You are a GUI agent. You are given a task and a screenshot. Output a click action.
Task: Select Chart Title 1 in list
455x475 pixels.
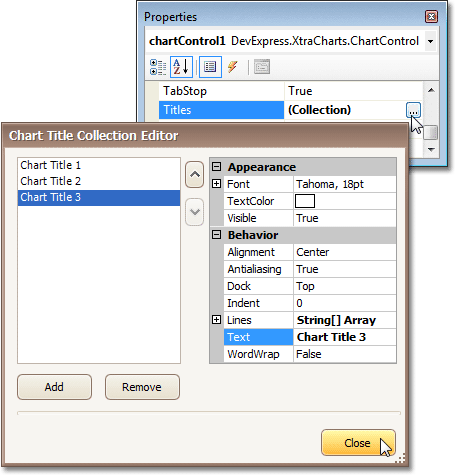[99, 165]
